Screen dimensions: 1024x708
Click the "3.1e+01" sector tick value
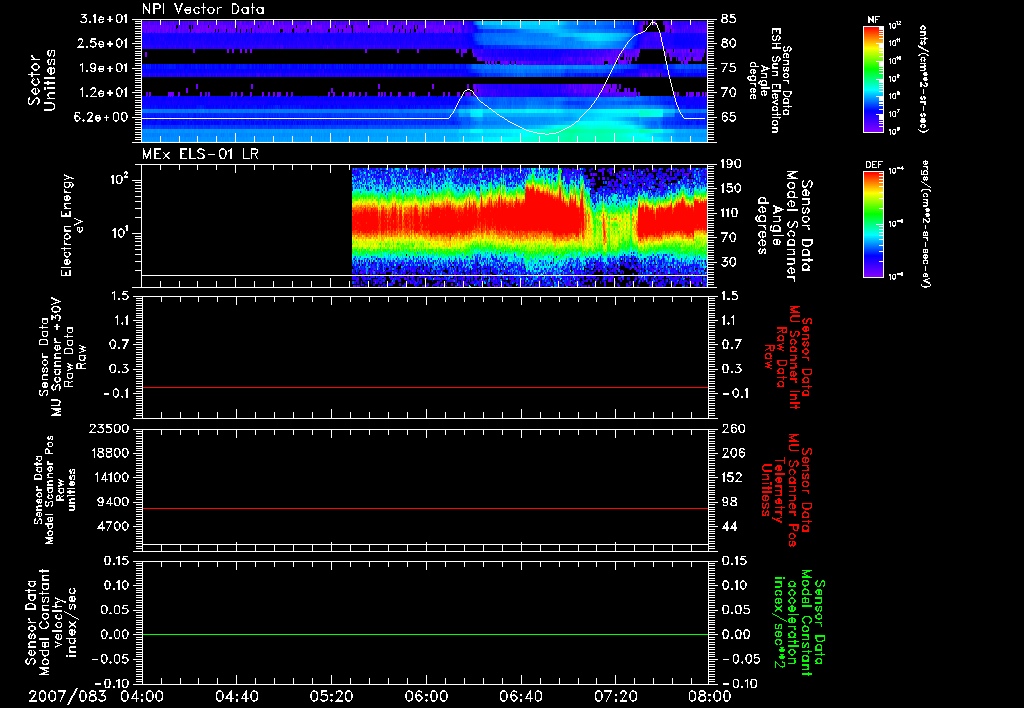[x=103, y=19]
